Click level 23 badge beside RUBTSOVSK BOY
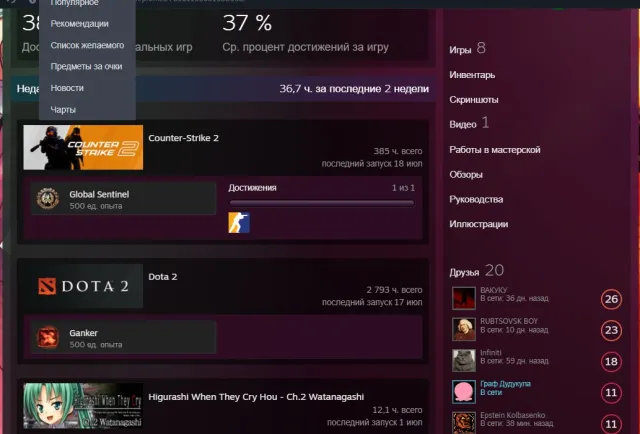 point(611,330)
